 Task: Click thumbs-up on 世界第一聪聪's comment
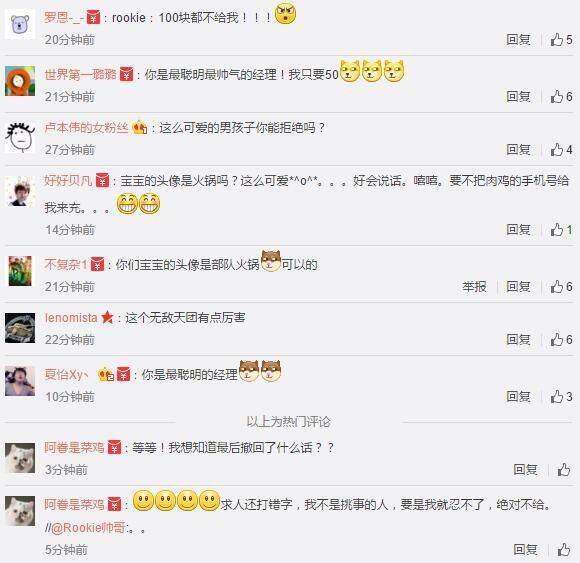(561, 97)
